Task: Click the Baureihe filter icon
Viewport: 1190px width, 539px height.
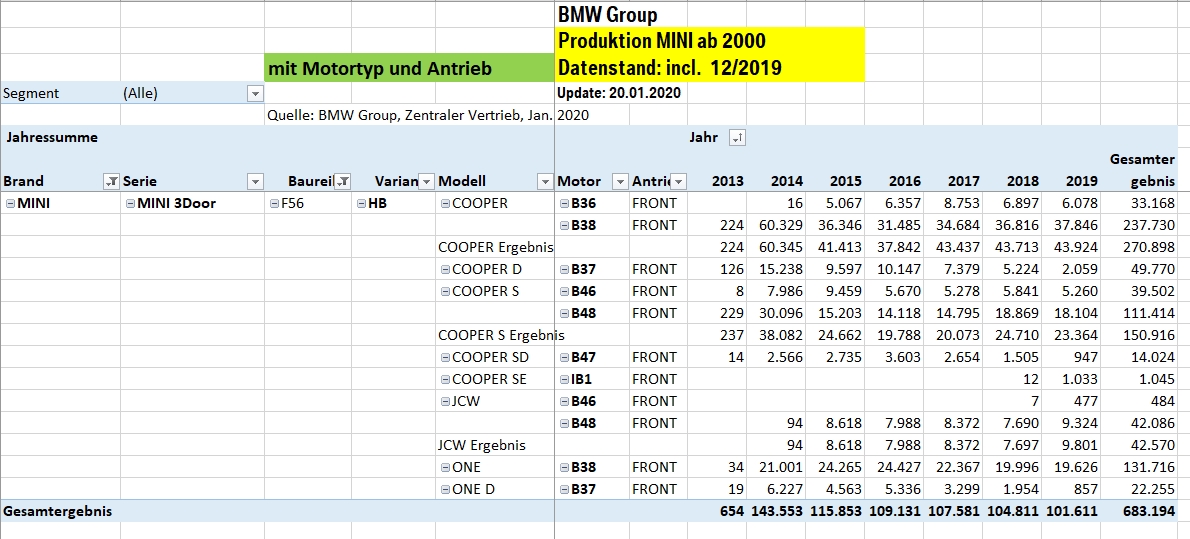Action: [342, 181]
